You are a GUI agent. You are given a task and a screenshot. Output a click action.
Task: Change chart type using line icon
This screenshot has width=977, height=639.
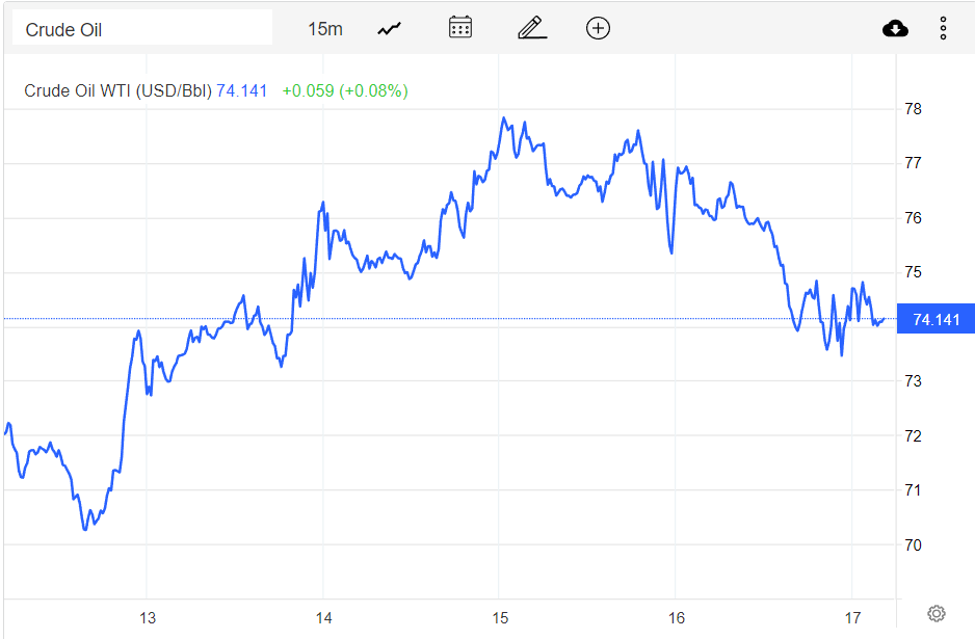[x=389, y=29]
